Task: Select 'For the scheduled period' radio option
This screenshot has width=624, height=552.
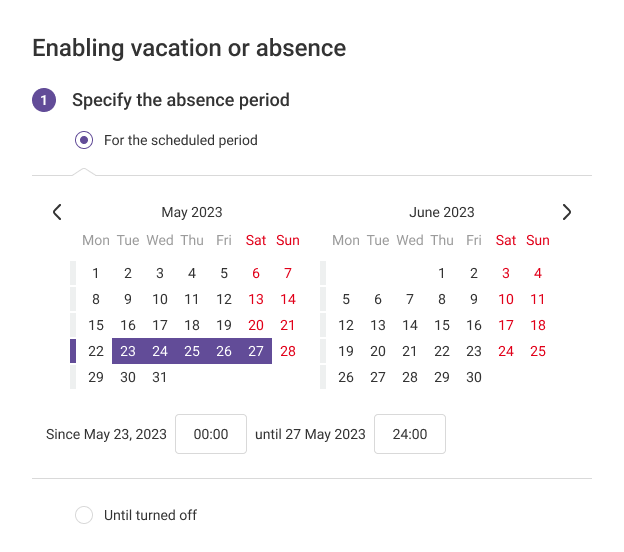Action: coord(85,140)
